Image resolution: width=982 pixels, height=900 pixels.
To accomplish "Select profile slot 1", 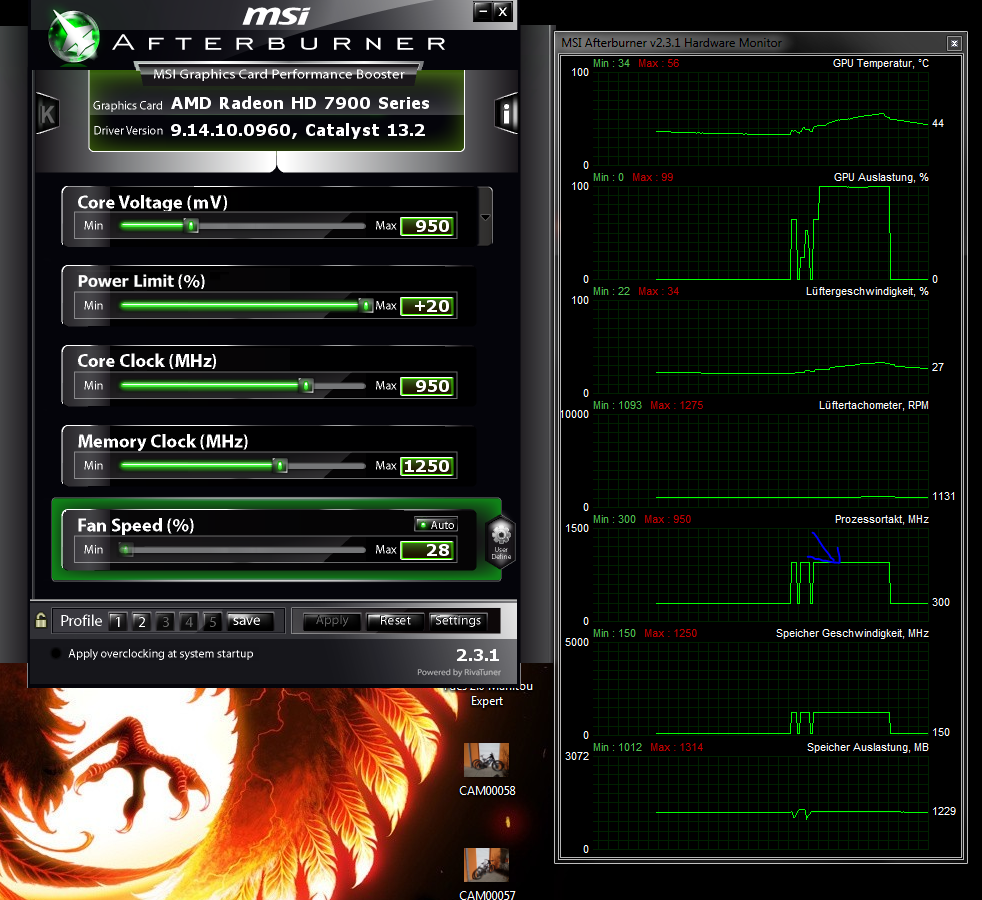I will (118, 621).
